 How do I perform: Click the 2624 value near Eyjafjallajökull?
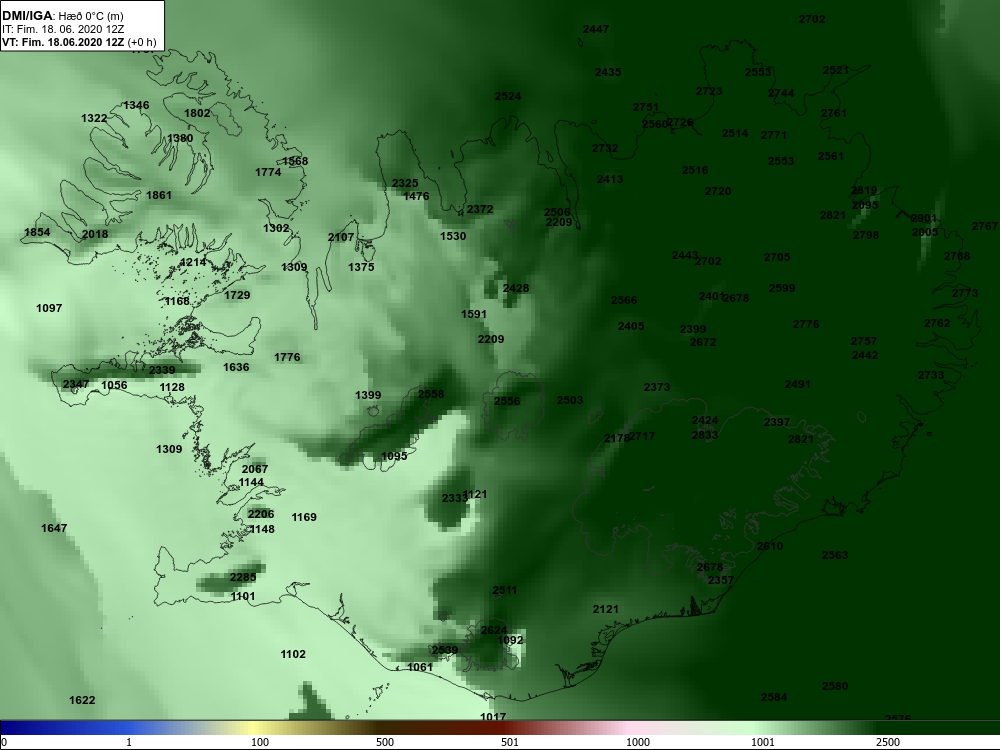494,630
